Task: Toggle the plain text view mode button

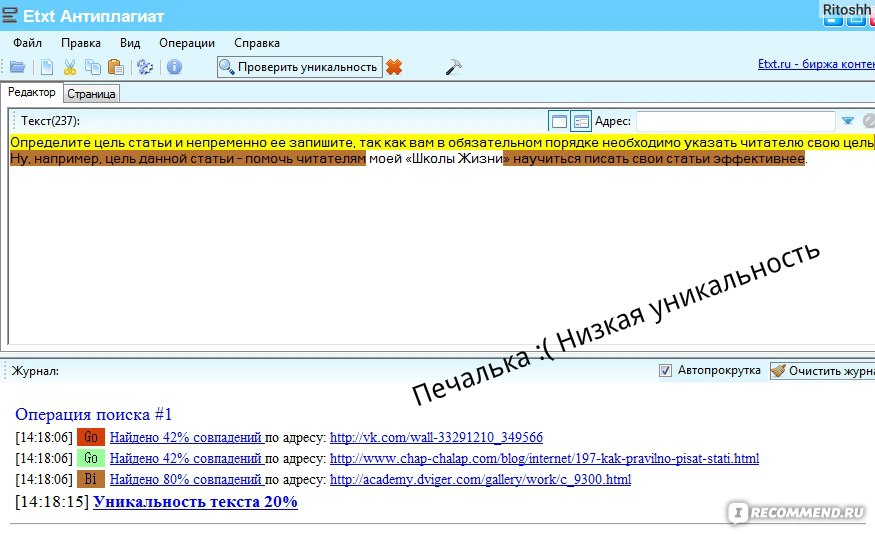Action: [x=559, y=121]
